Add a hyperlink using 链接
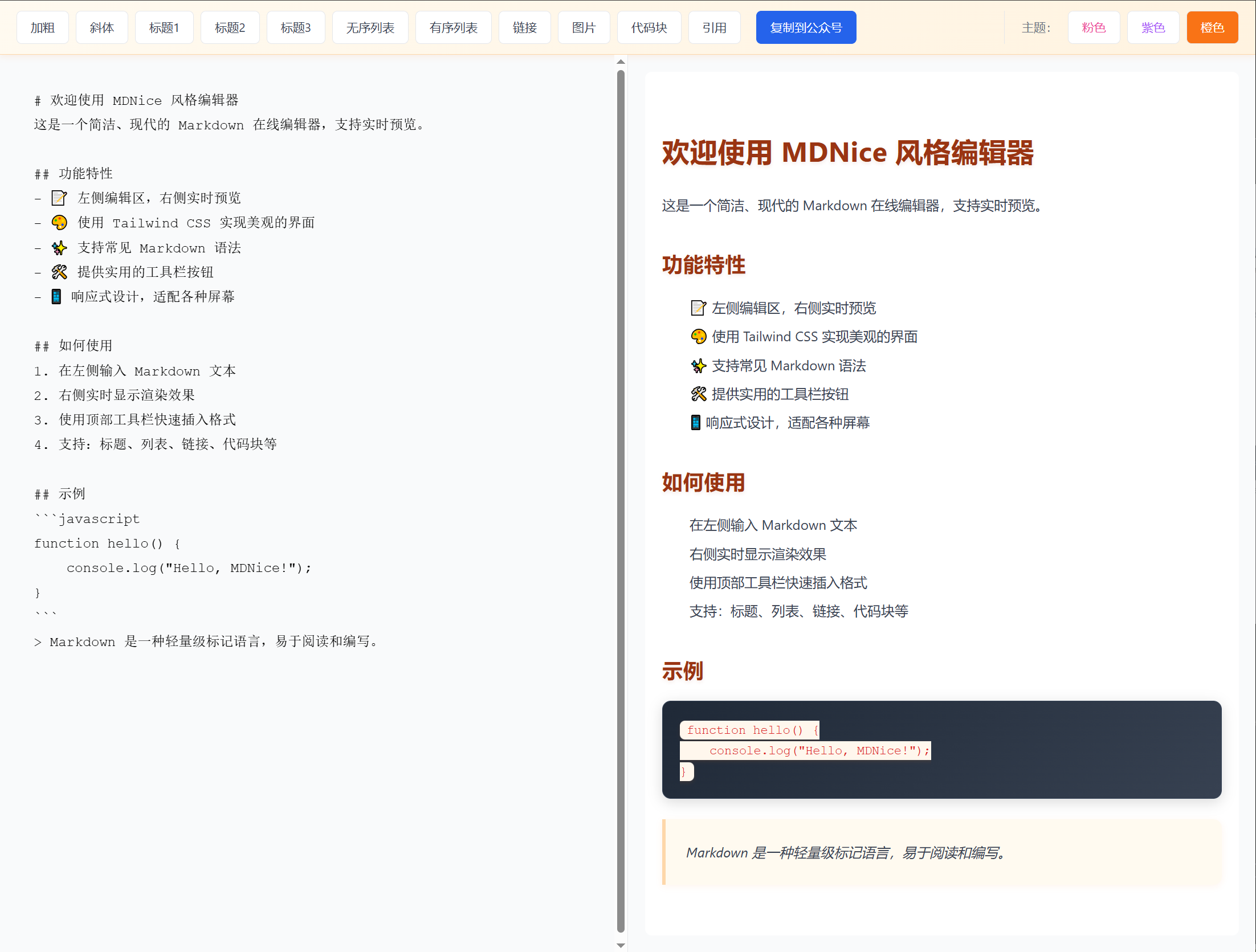Viewport: 1256px width, 952px height. (524, 27)
